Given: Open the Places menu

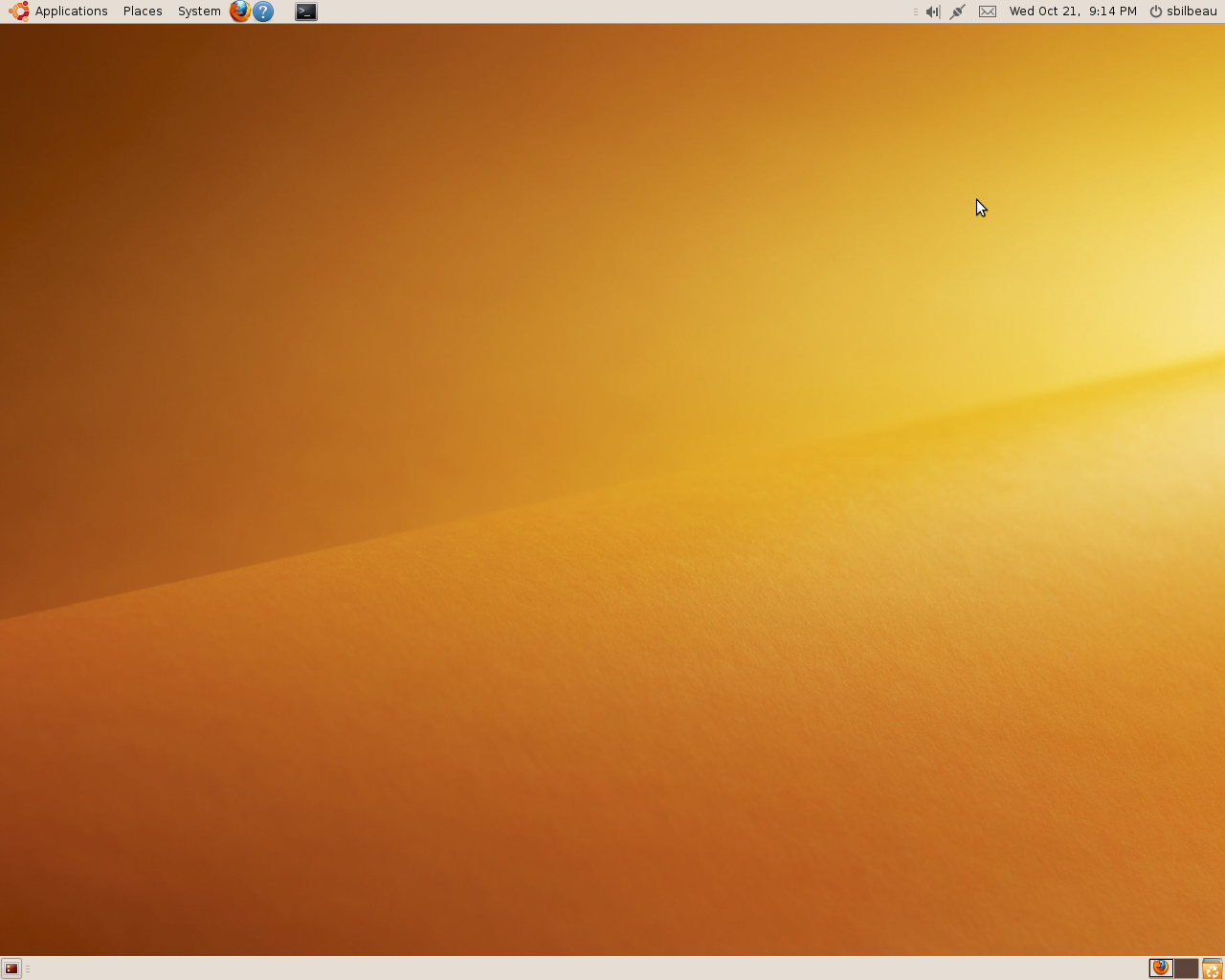Looking at the screenshot, I should tap(143, 11).
